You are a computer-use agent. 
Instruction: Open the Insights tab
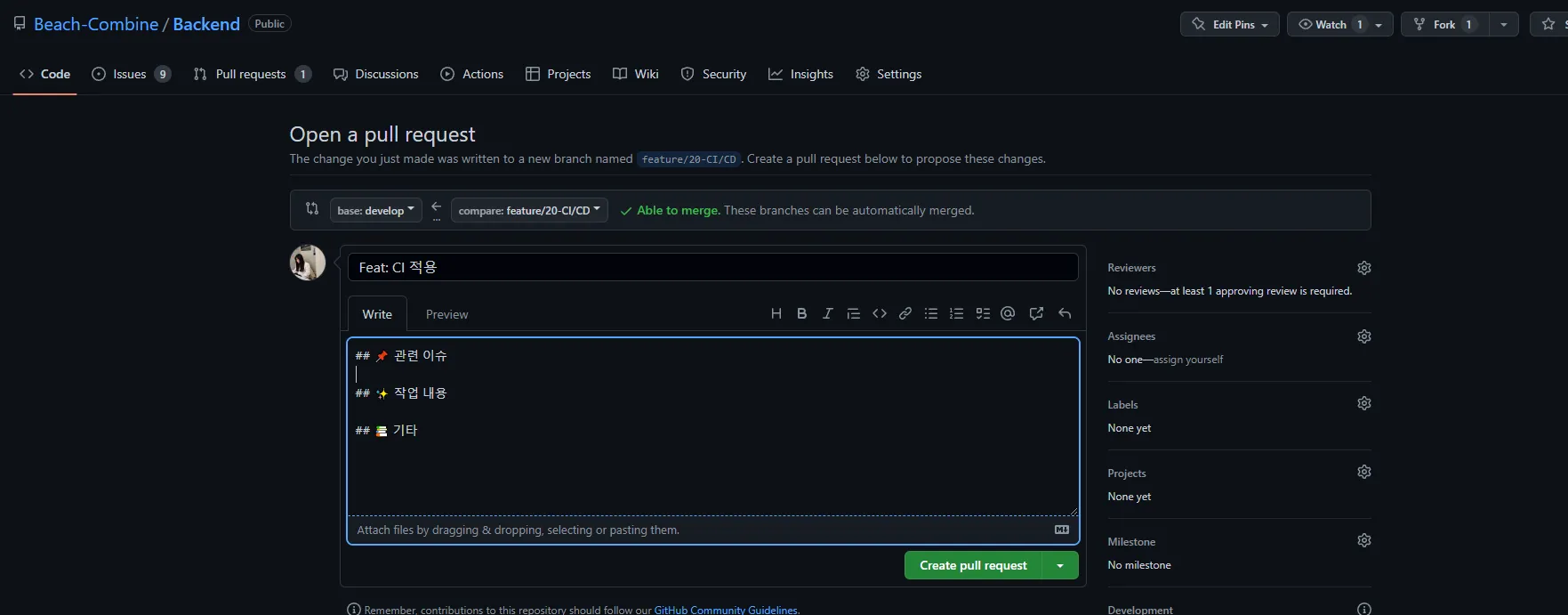coord(800,74)
